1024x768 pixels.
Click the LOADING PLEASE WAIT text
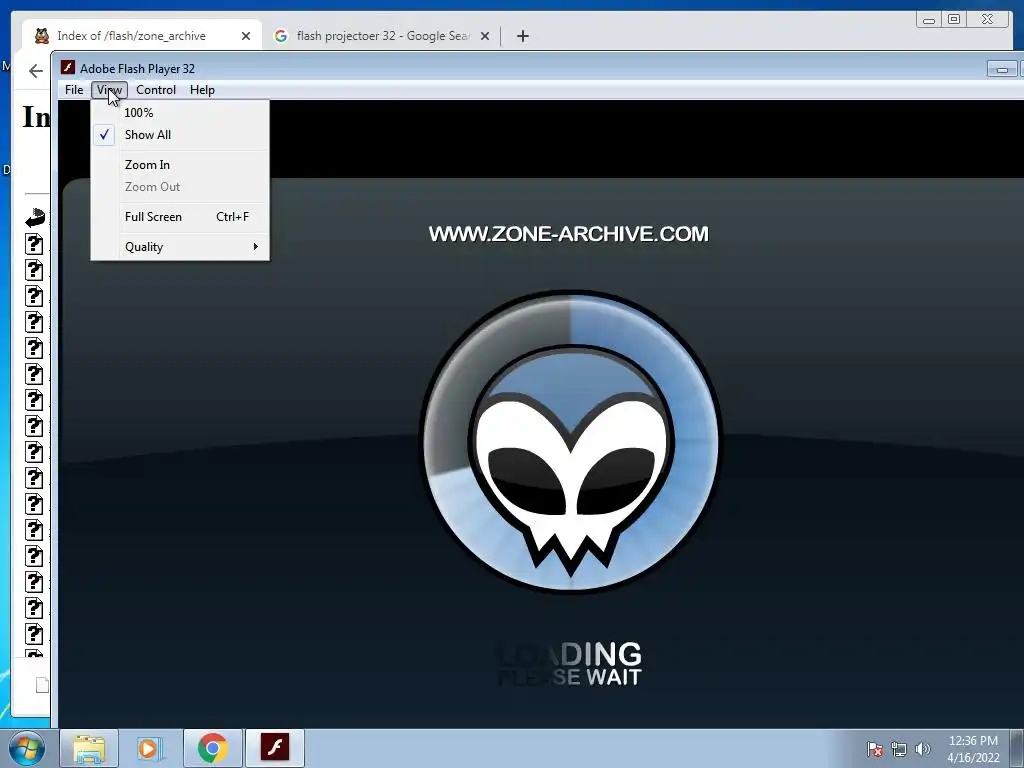tap(569, 664)
